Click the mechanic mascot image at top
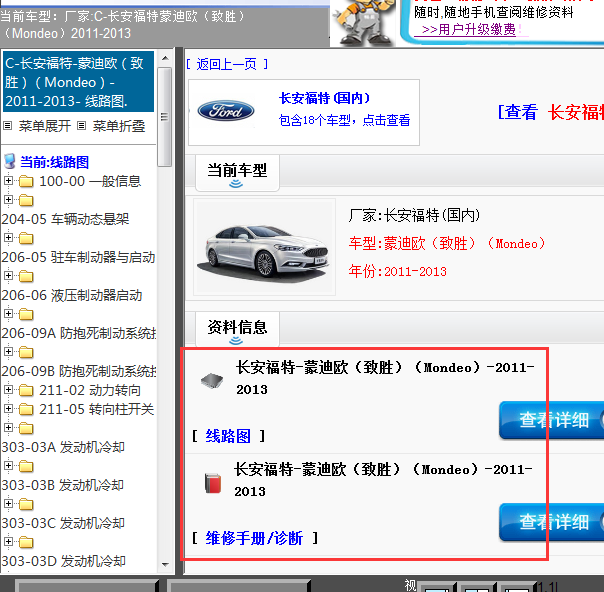 pyautogui.click(x=364, y=22)
